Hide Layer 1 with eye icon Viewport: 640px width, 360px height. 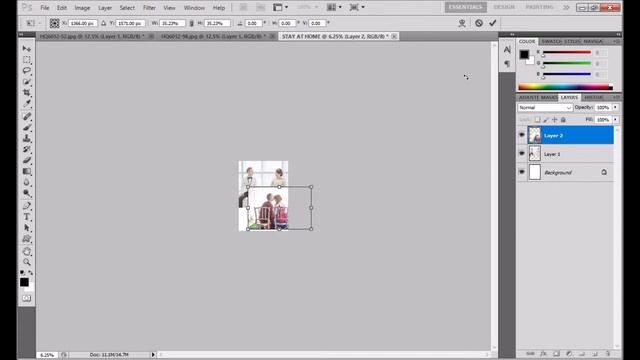[522, 153]
